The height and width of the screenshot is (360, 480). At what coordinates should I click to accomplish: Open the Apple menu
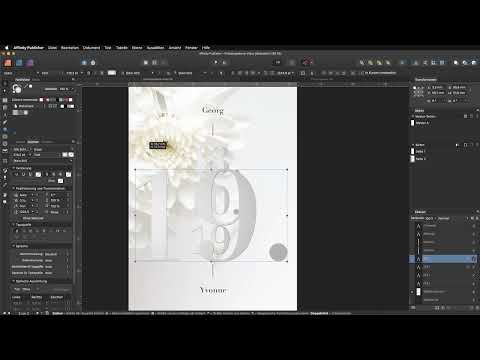6,48
